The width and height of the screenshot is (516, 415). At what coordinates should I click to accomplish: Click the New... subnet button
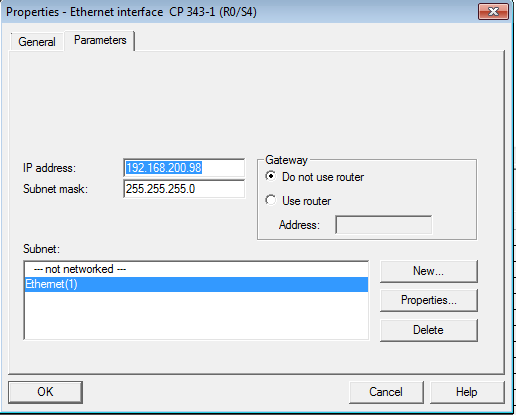coord(429,271)
